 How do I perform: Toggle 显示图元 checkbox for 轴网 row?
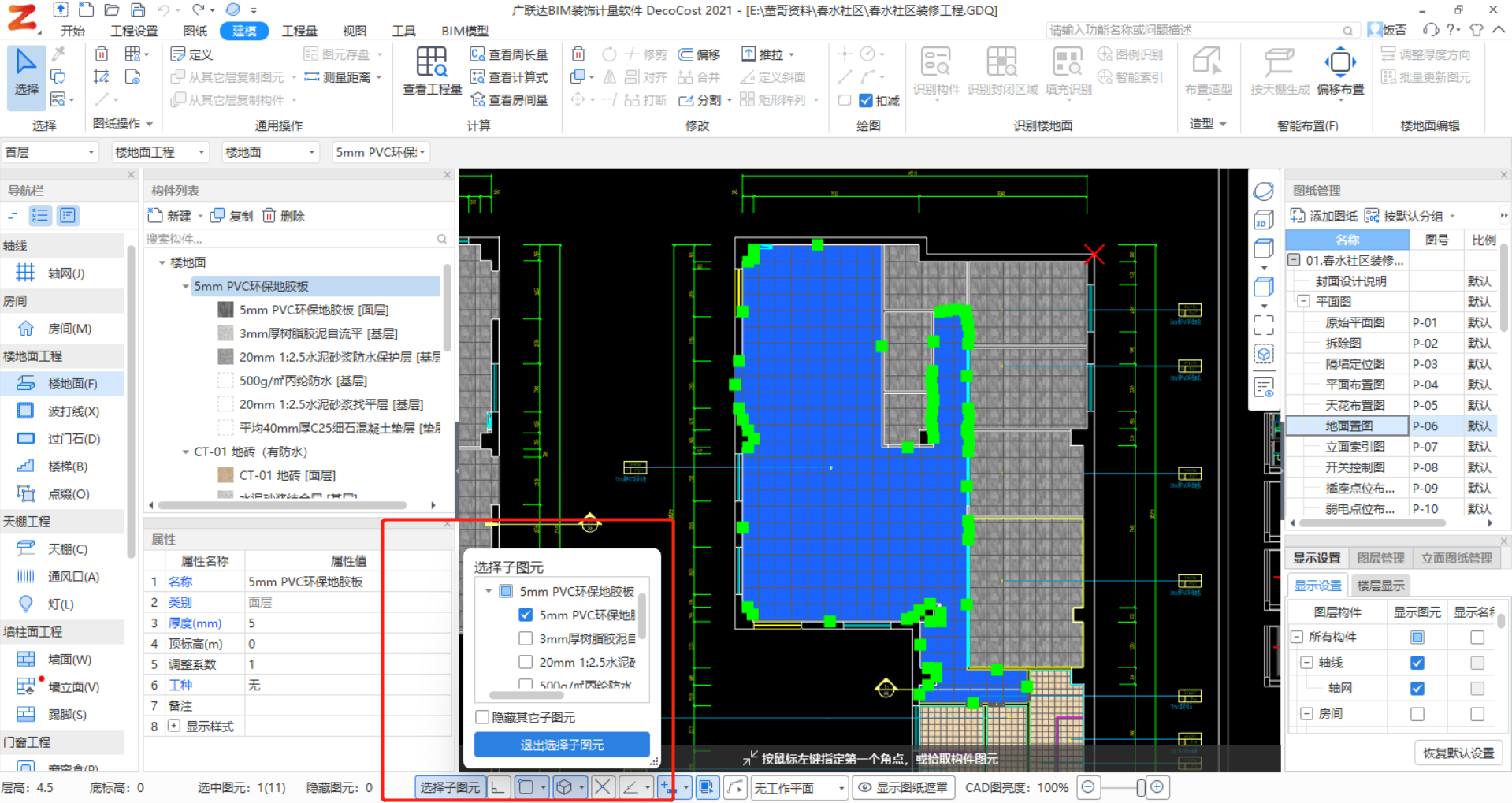click(1417, 688)
